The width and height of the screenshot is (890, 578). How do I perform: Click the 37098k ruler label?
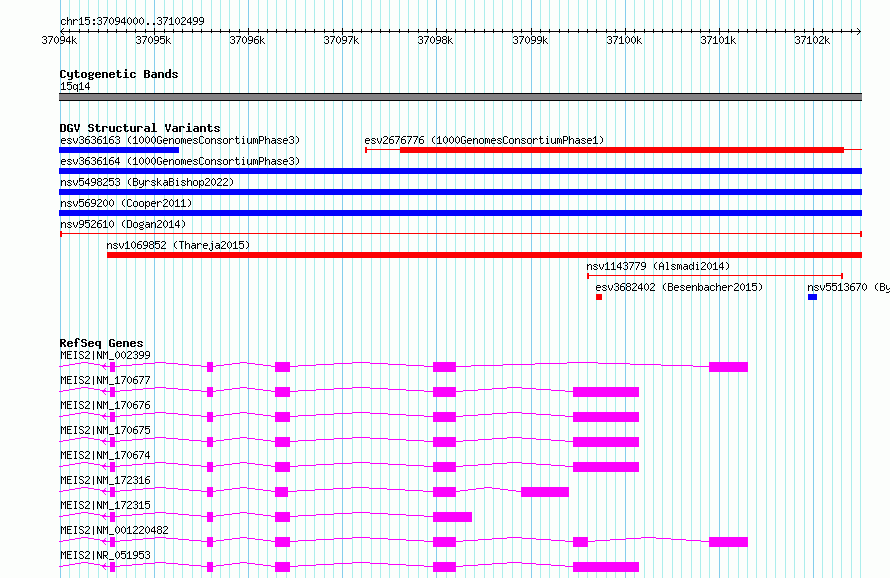pos(435,40)
